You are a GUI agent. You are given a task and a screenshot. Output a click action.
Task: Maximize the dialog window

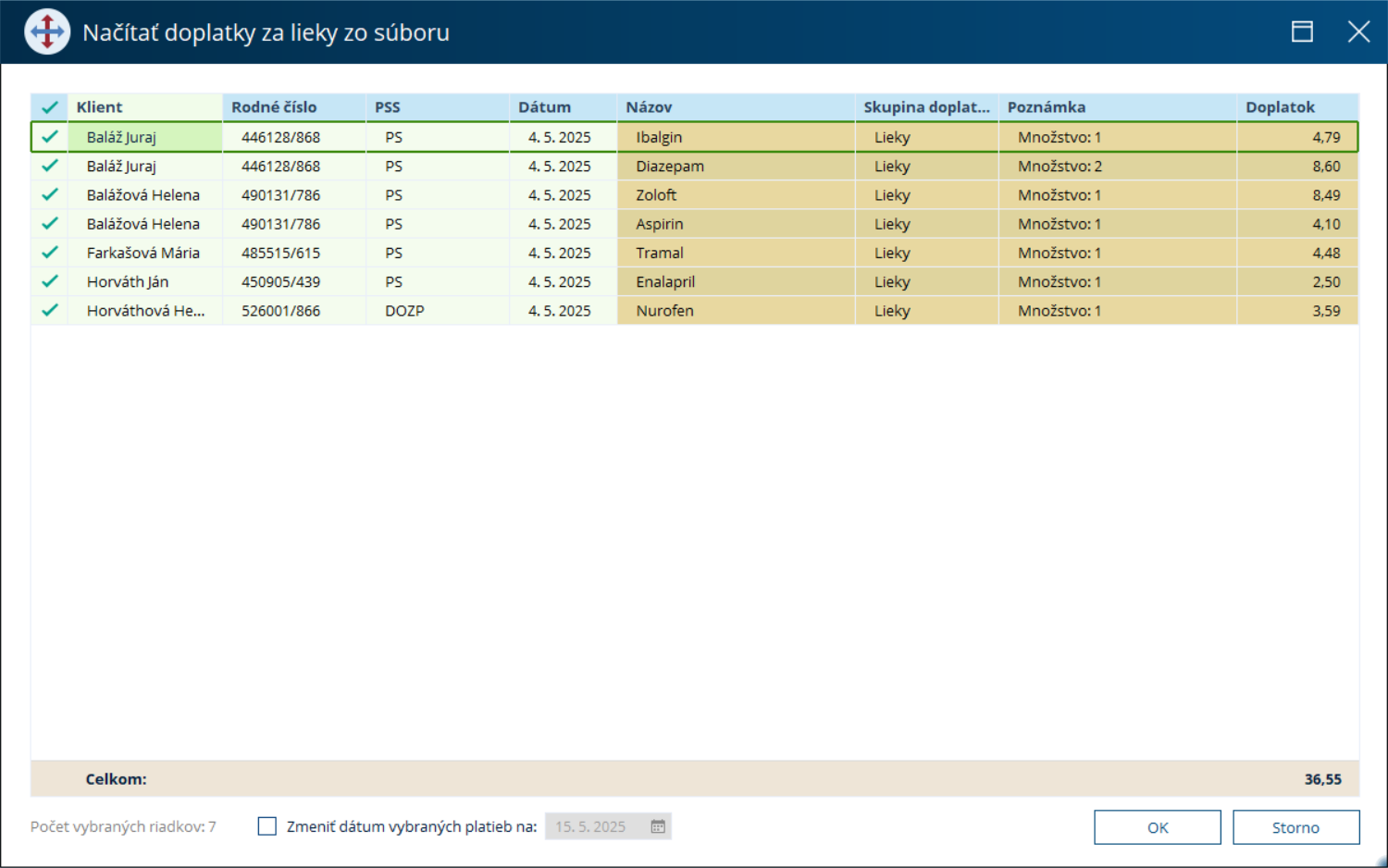click(x=1302, y=32)
